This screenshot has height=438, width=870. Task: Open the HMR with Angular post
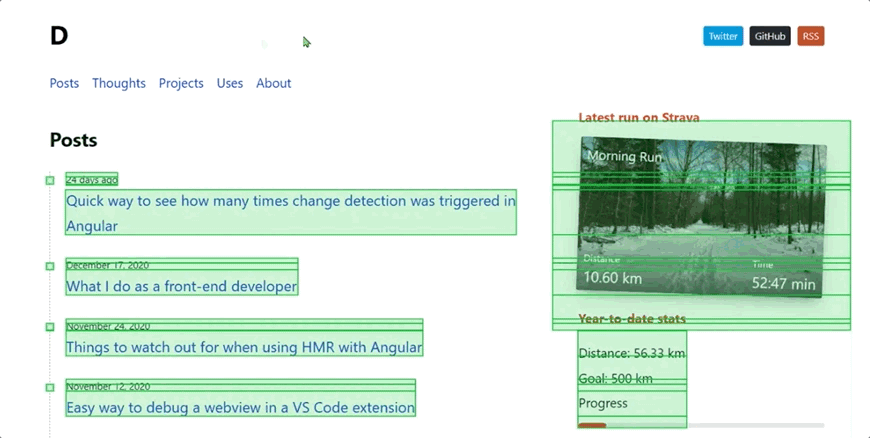244,348
